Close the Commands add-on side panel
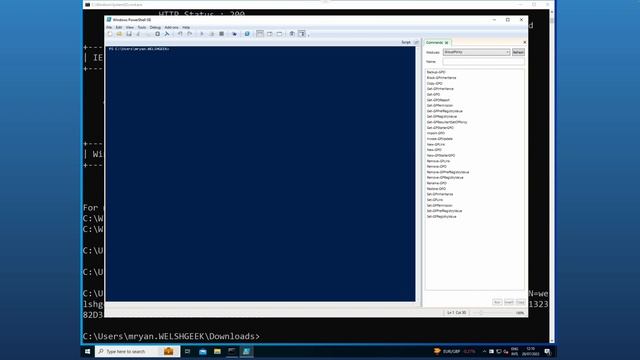 pyautogui.click(x=524, y=42)
